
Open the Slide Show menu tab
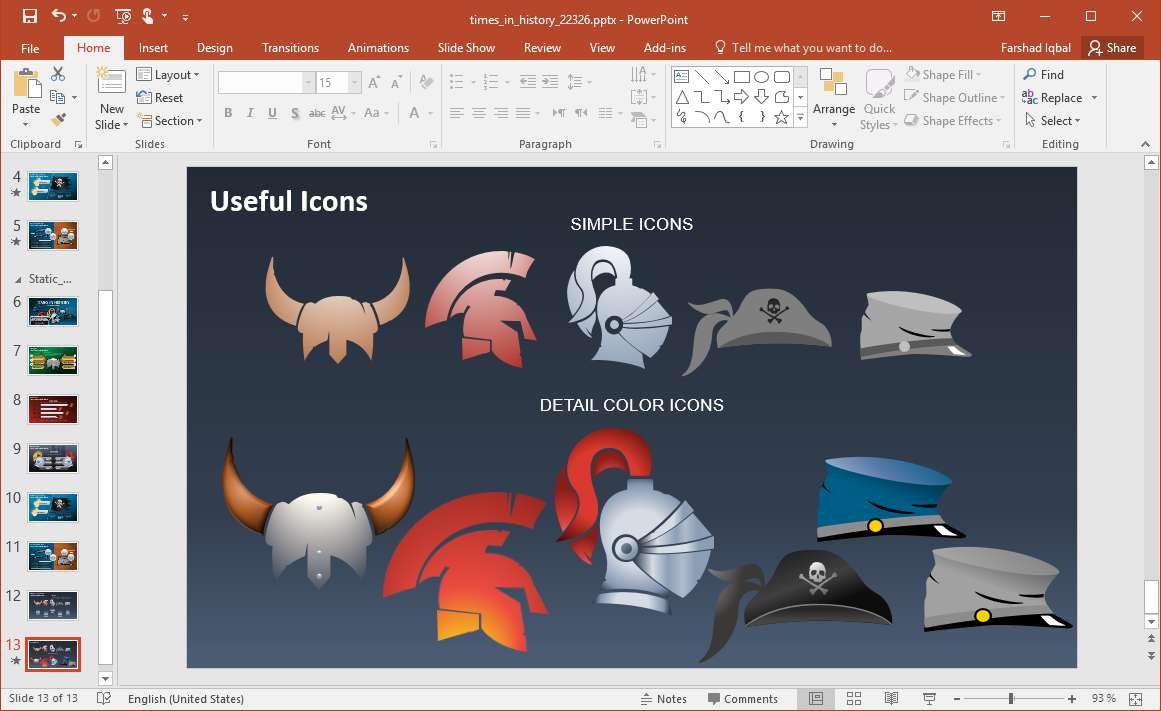466,47
